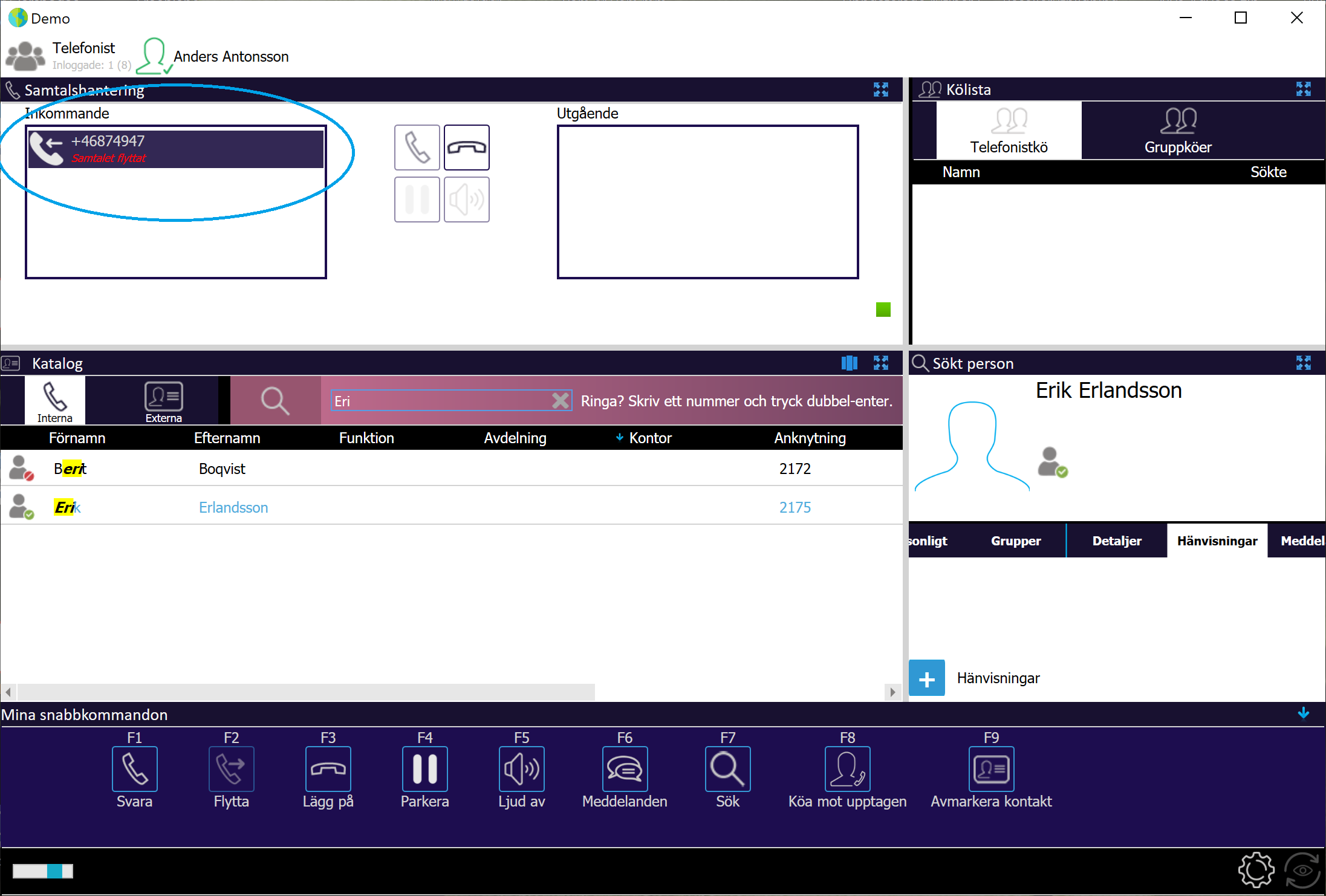Expand the Katalog panel fullscreen
The width and height of the screenshot is (1326, 896).
point(881,363)
